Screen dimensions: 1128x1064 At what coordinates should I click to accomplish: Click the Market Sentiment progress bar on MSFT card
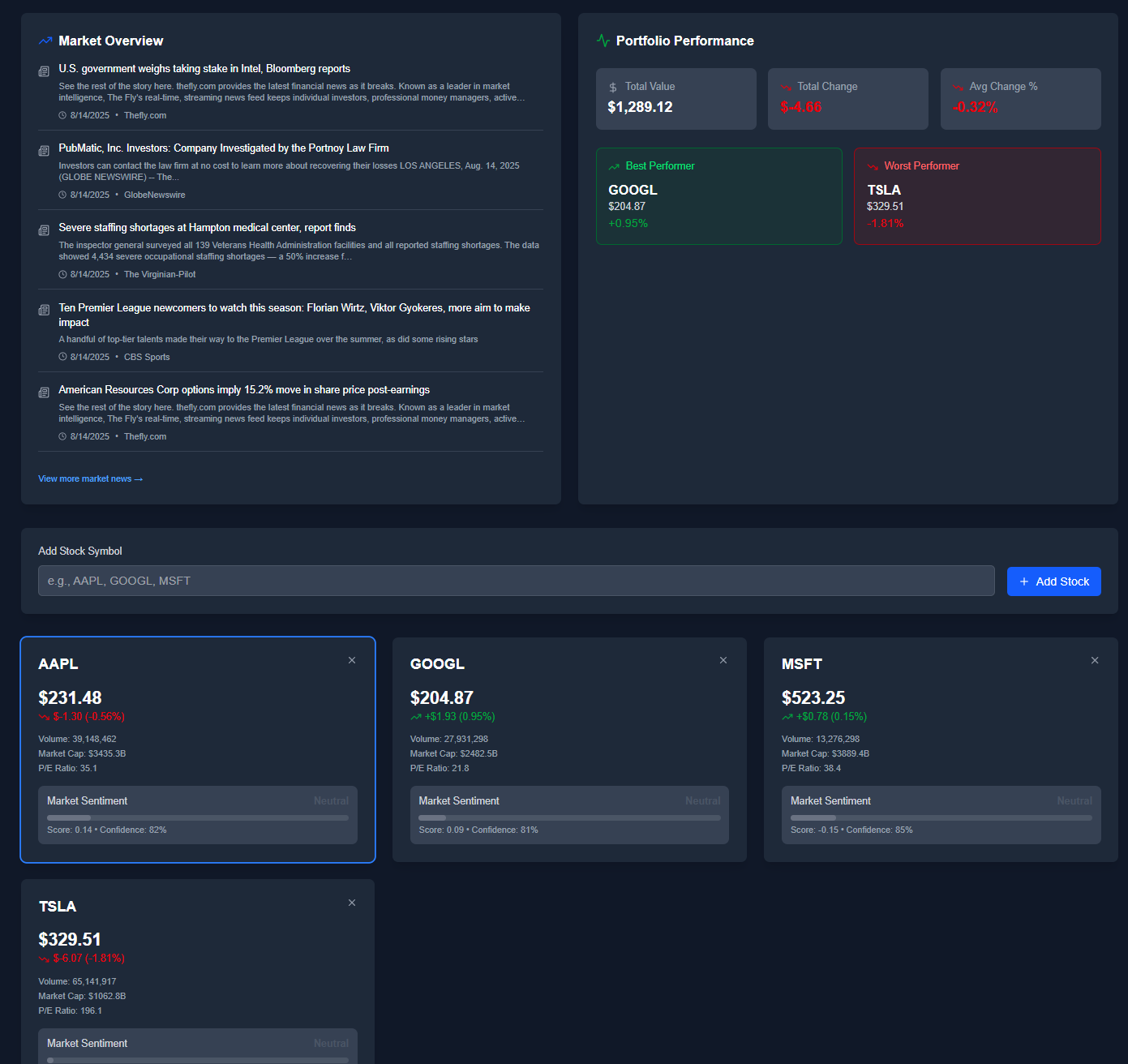pyautogui.click(x=941, y=817)
